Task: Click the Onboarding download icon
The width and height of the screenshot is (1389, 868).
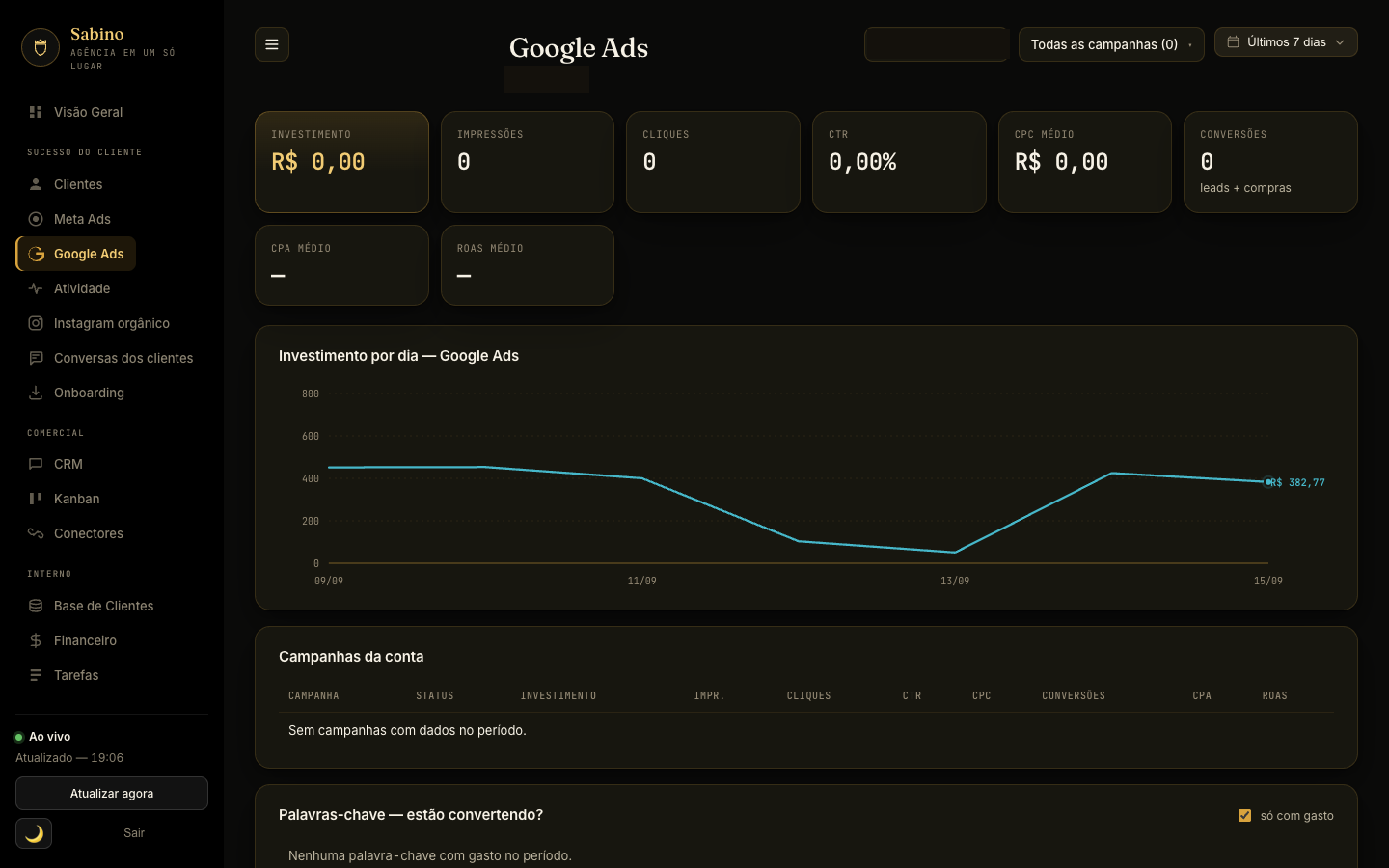Action: click(36, 393)
